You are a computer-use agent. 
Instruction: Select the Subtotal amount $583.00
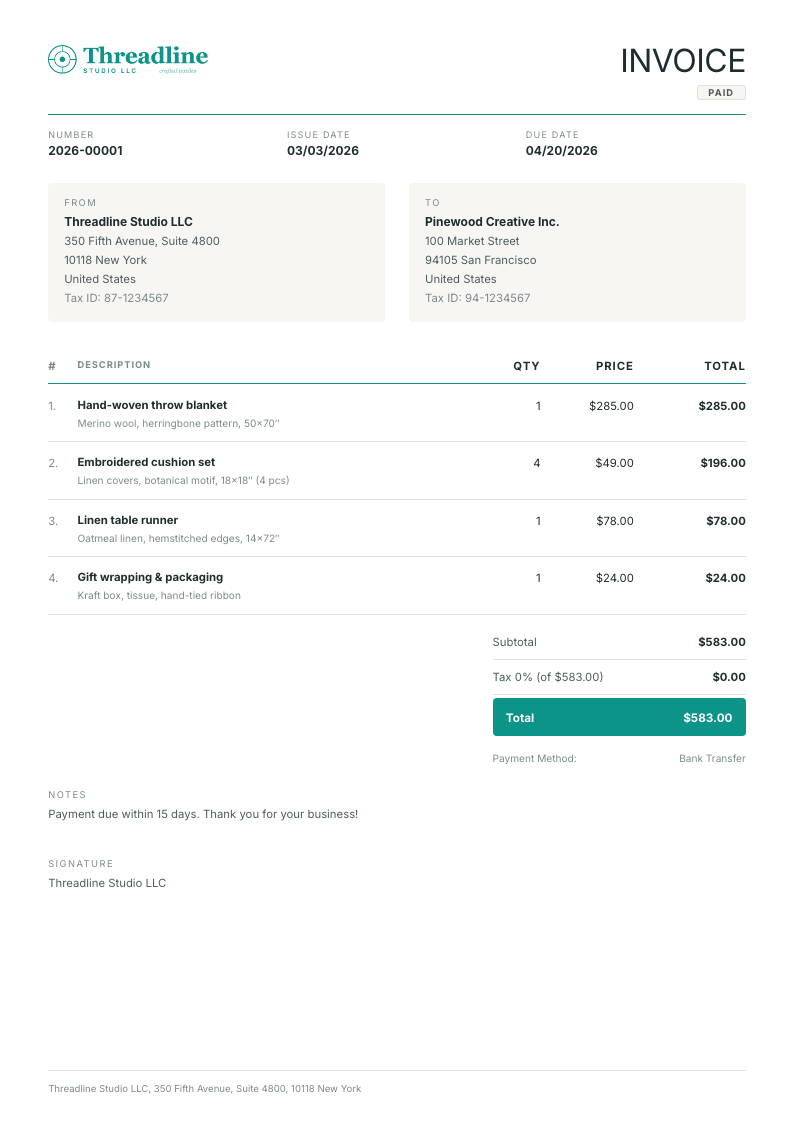pos(722,642)
